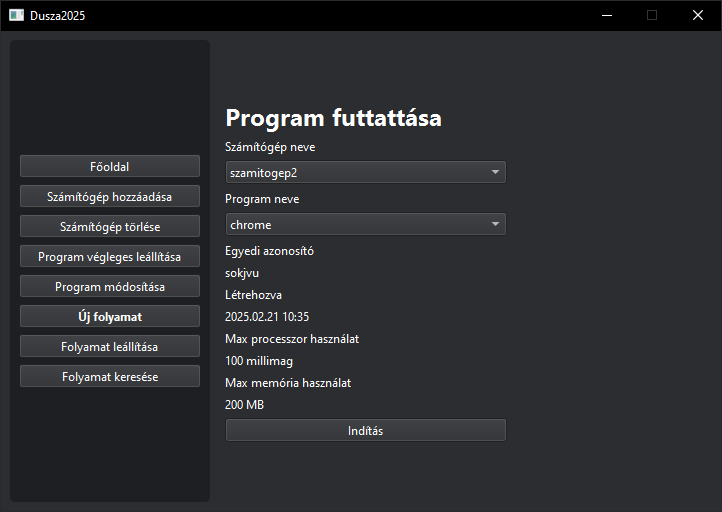Open the Program neve combo box showing chrome
722x512 pixels.
[x=355, y=224]
